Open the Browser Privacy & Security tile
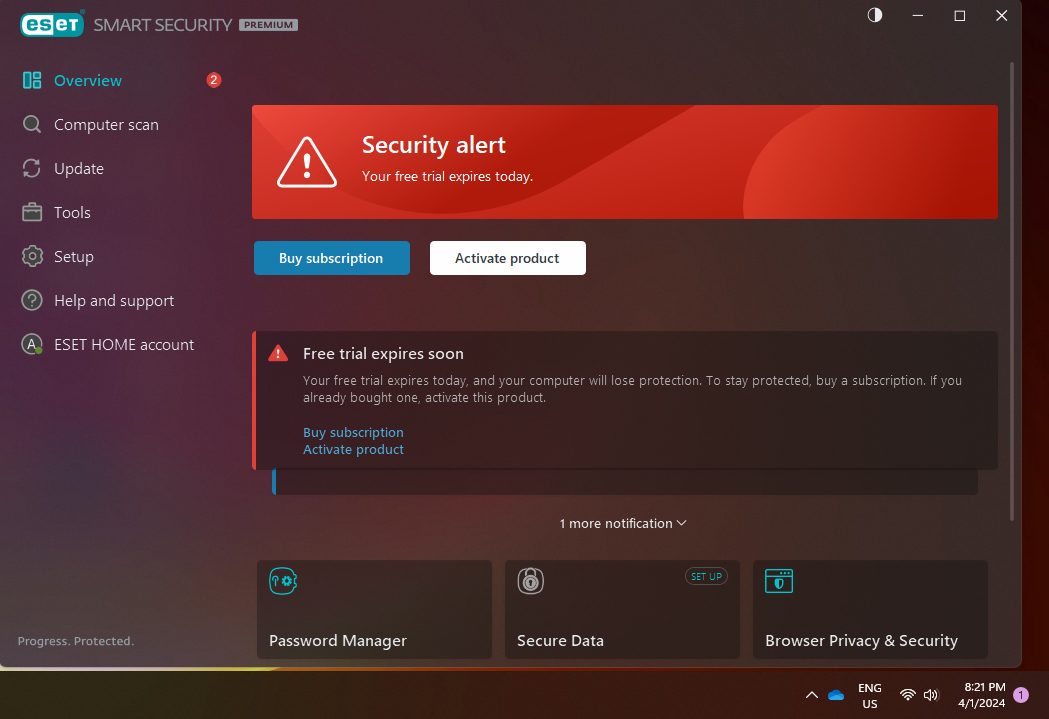This screenshot has height=719, width=1049. pos(870,609)
